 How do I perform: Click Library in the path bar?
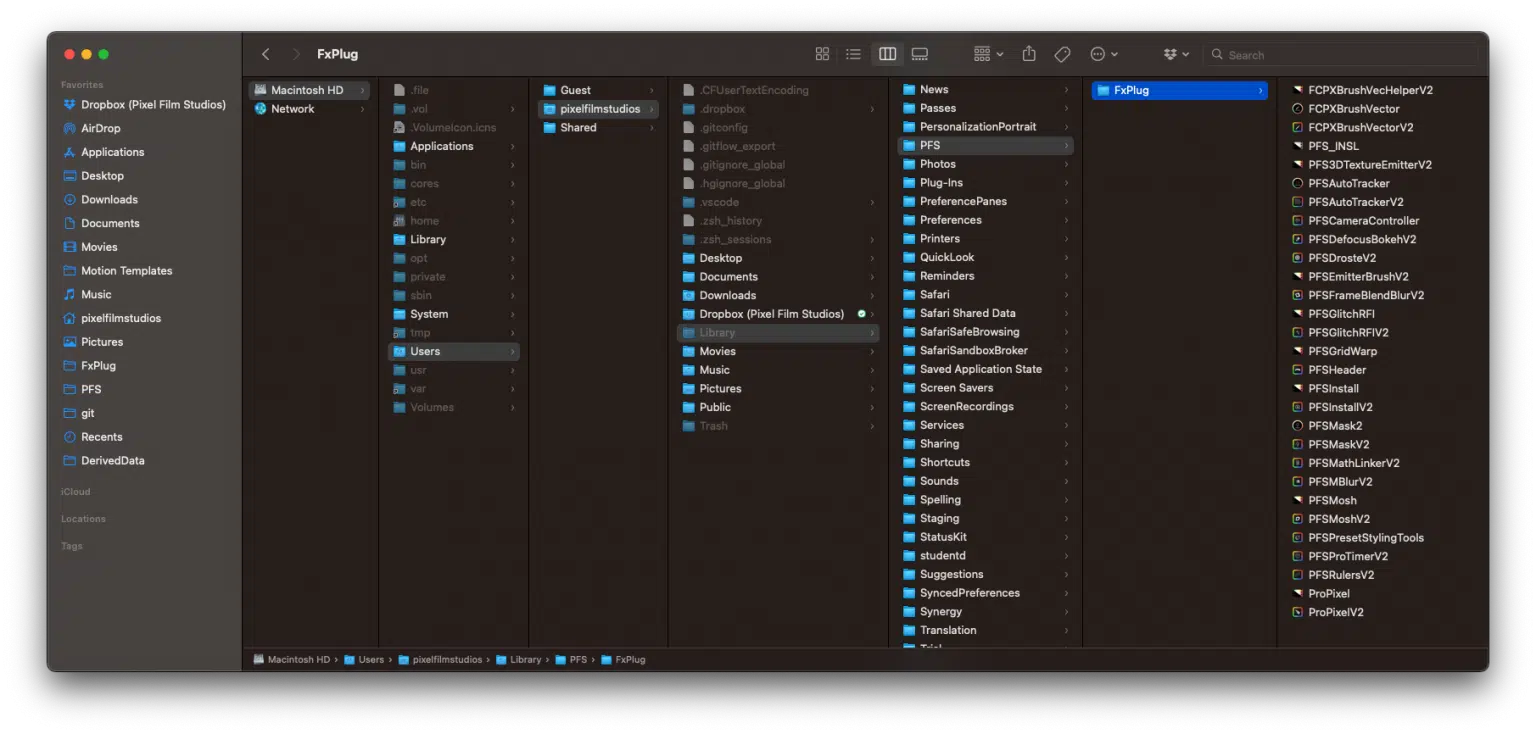pyautogui.click(x=518, y=660)
